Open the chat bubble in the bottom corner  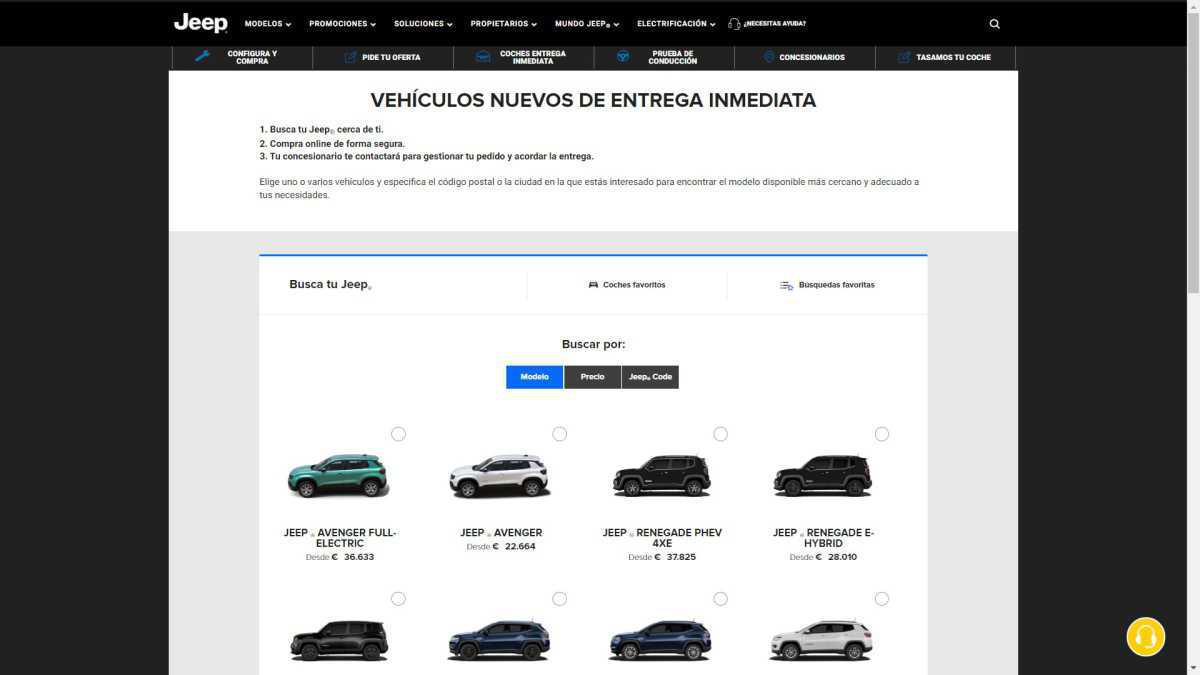(x=1146, y=636)
